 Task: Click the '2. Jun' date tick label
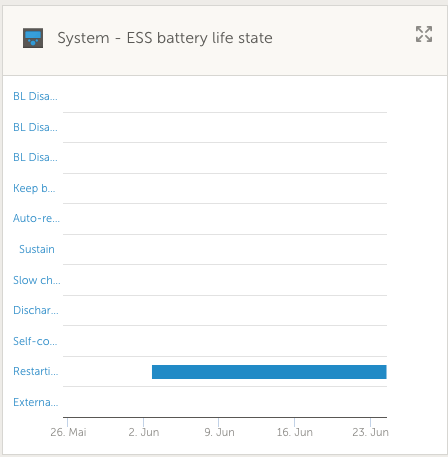coord(144,432)
